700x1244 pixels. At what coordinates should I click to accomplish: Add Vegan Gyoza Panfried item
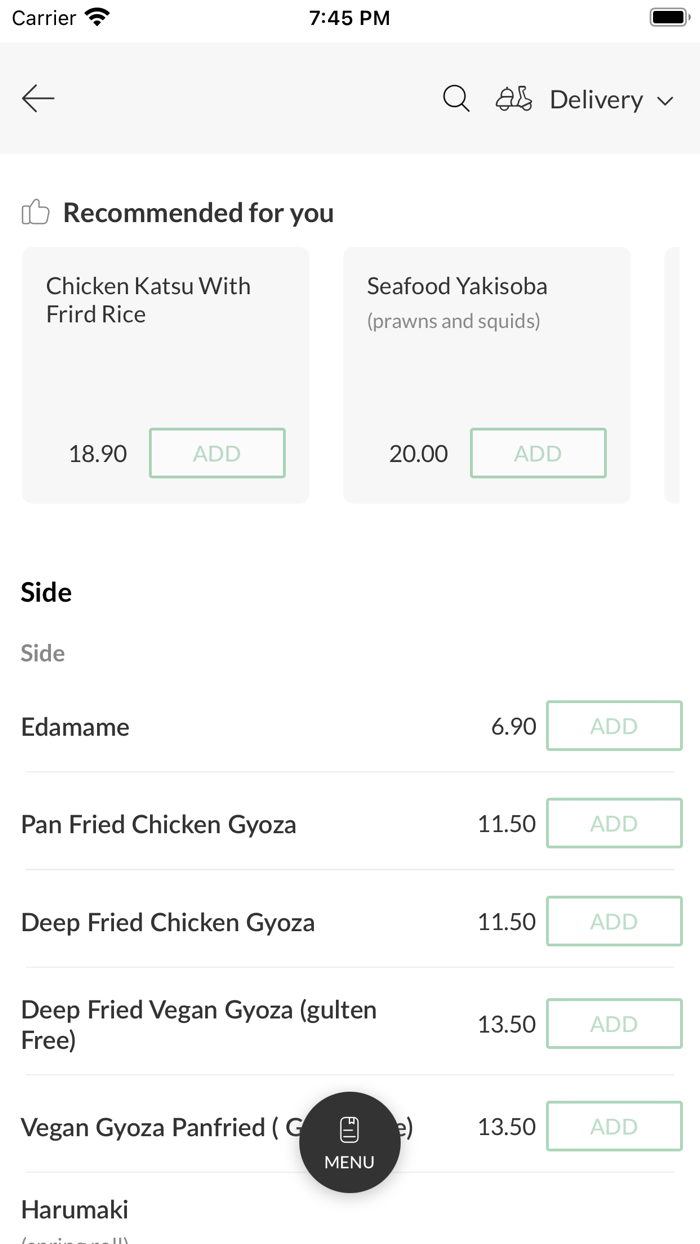click(x=614, y=1127)
